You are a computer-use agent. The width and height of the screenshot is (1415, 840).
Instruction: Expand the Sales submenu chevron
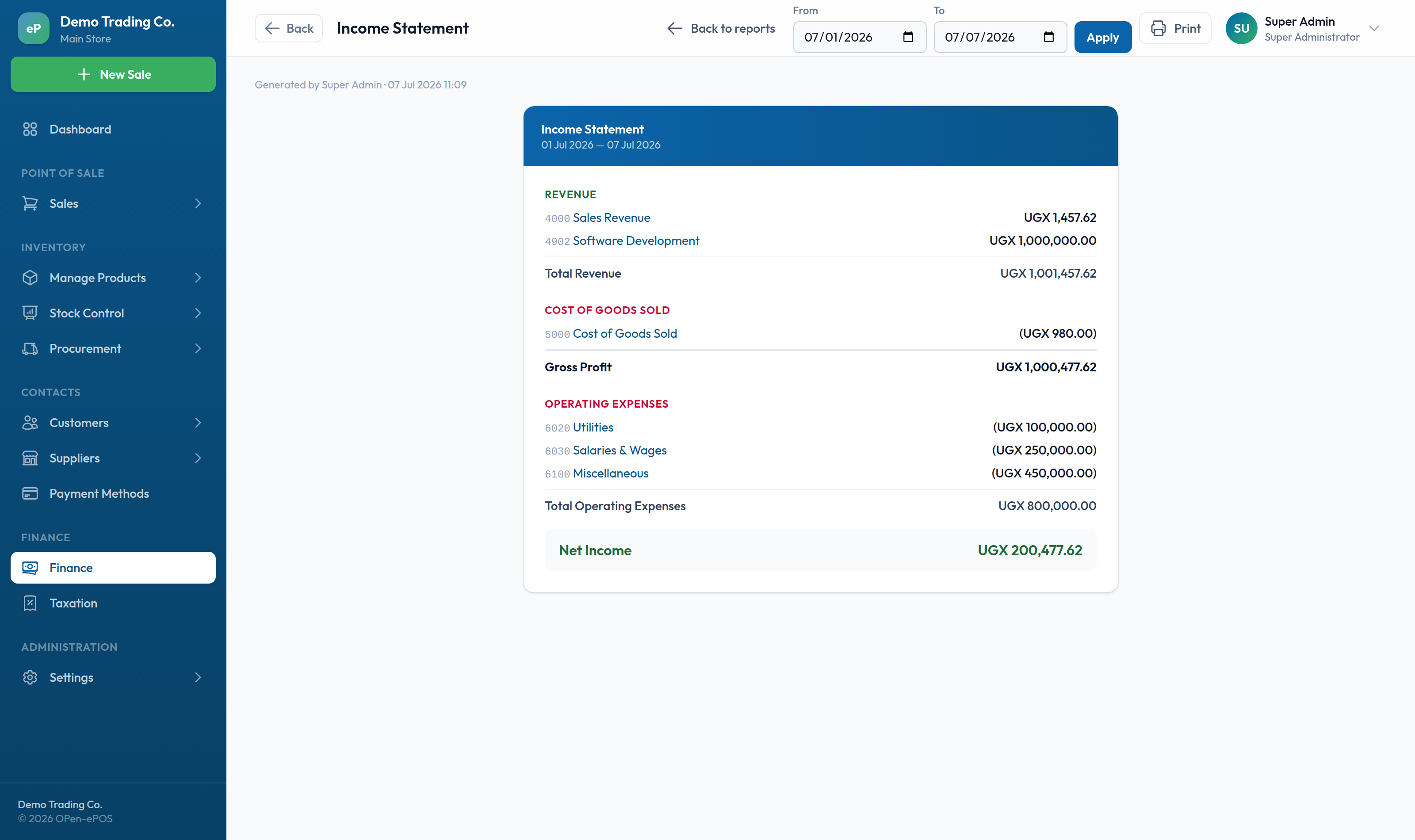(x=198, y=203)
